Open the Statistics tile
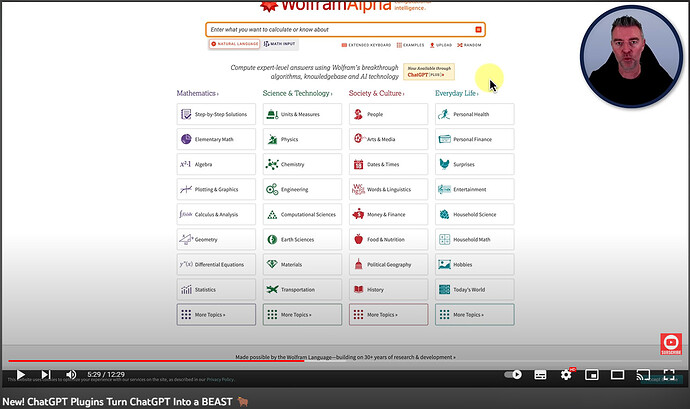The image size is (690, 409). click(x=216, y=290)
